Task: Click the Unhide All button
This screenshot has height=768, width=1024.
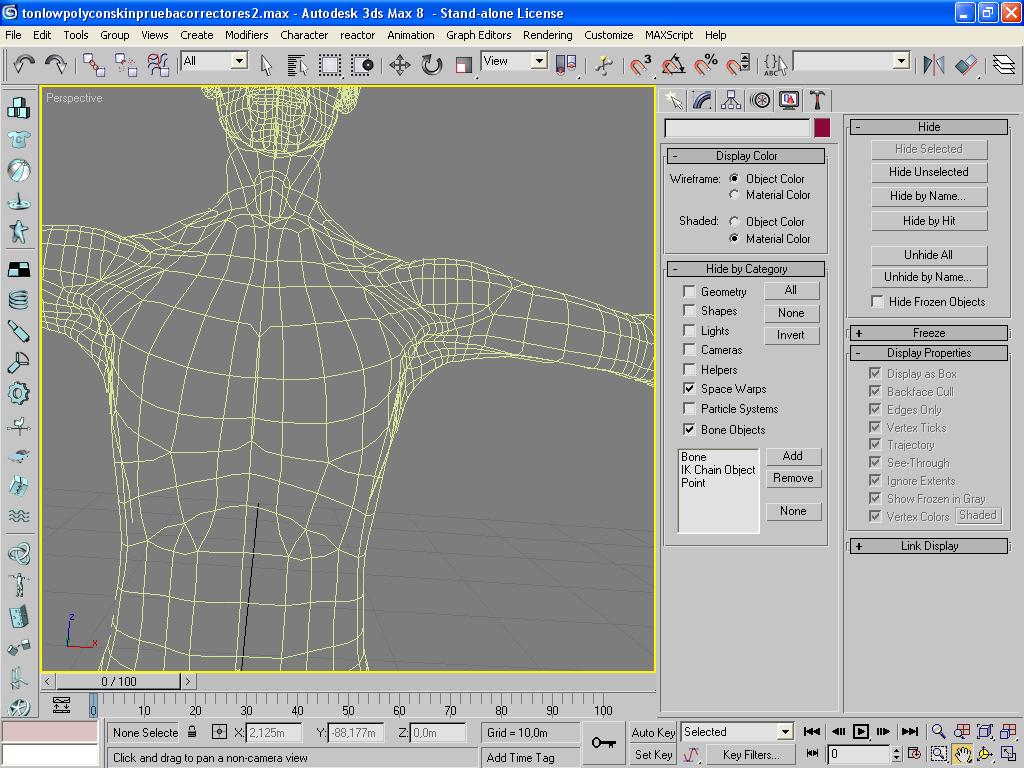Action: click(928, 255)
